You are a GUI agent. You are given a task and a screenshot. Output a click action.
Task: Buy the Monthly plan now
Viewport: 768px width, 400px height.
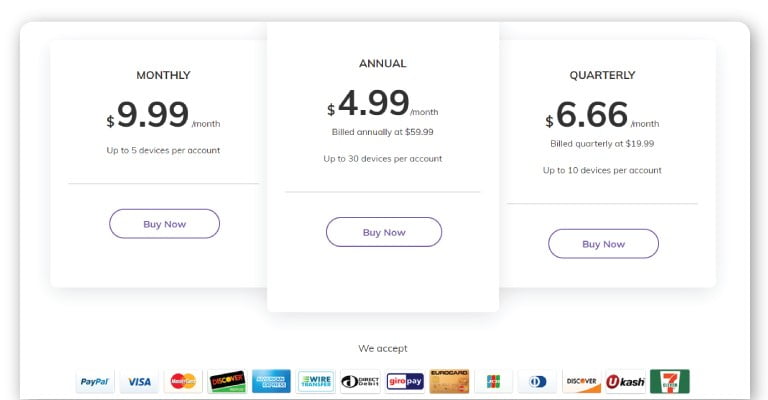(x=165, y=224)
